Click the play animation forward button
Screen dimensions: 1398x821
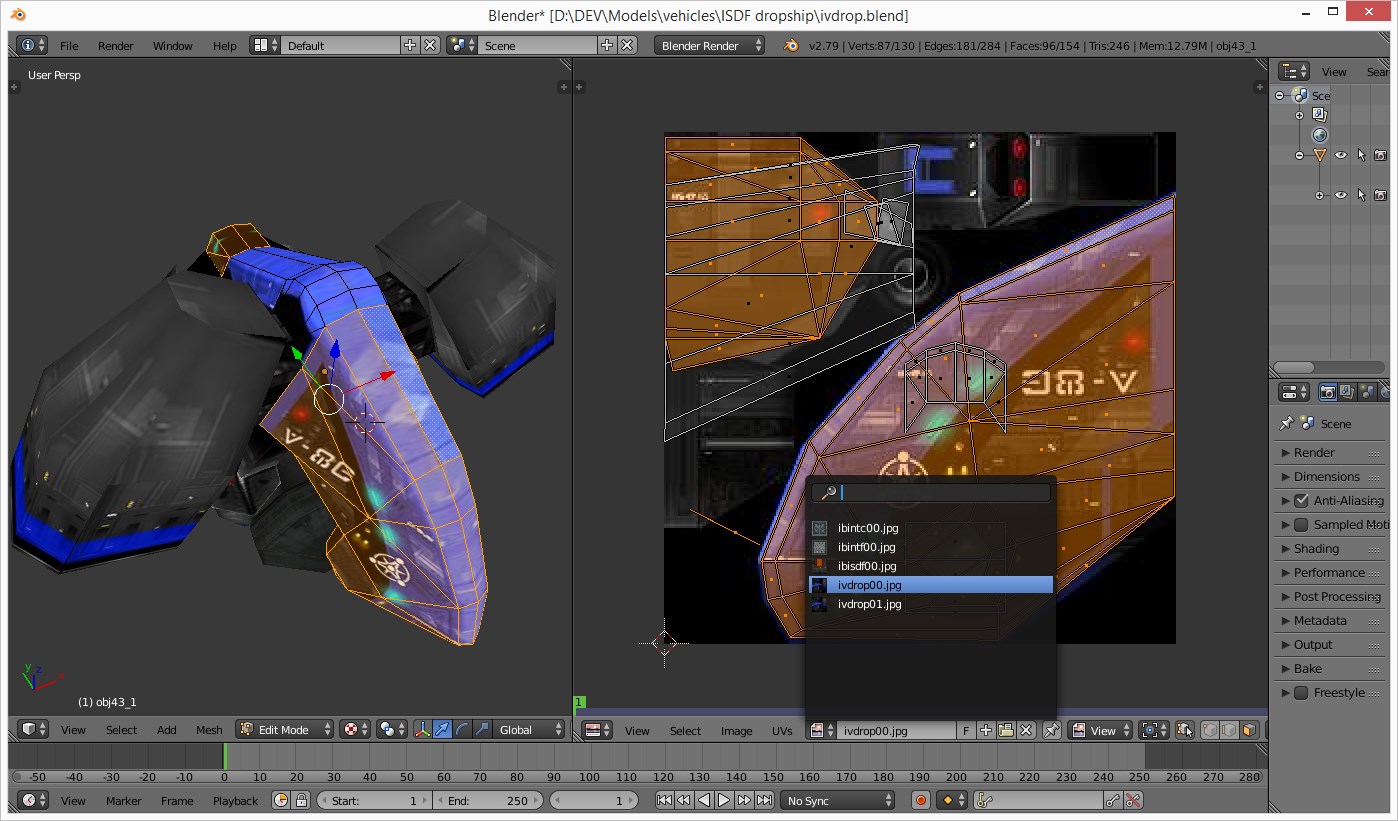pyautogui.click(x=724, y=800)
